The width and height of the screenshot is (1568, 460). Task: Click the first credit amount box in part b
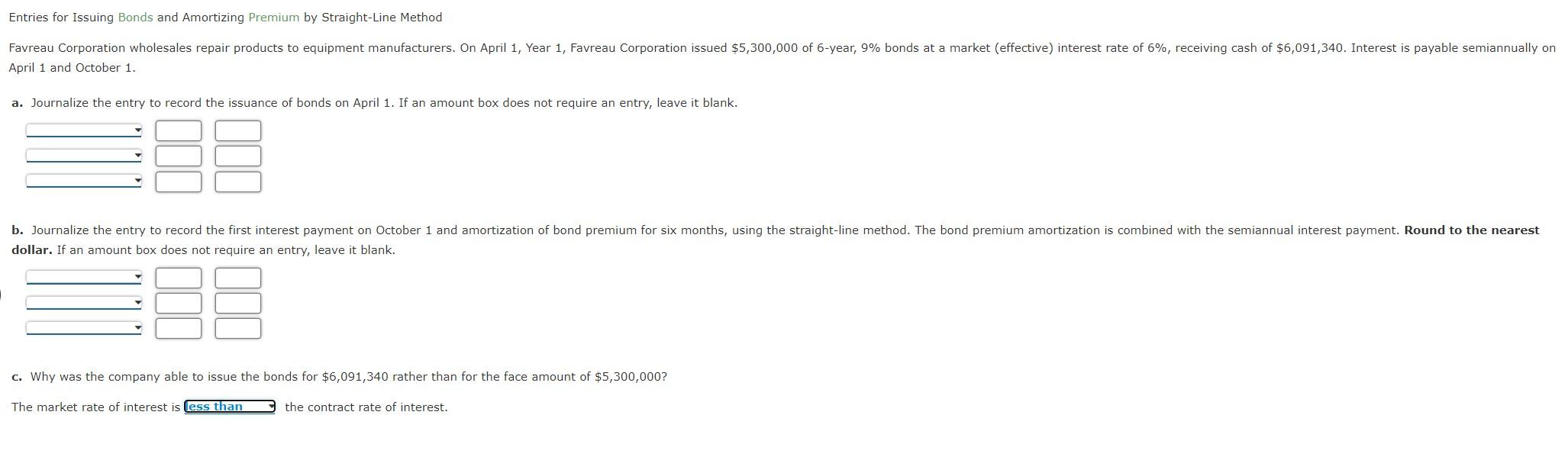[237, 277]
